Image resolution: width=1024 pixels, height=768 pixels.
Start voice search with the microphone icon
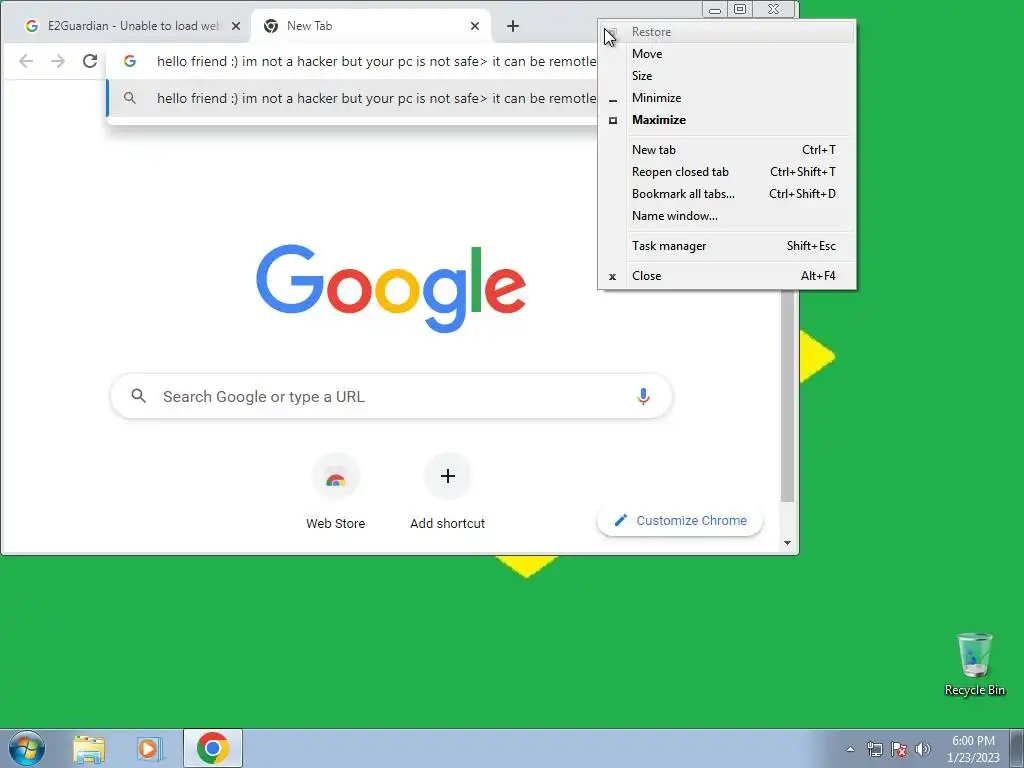click(643, 396)
